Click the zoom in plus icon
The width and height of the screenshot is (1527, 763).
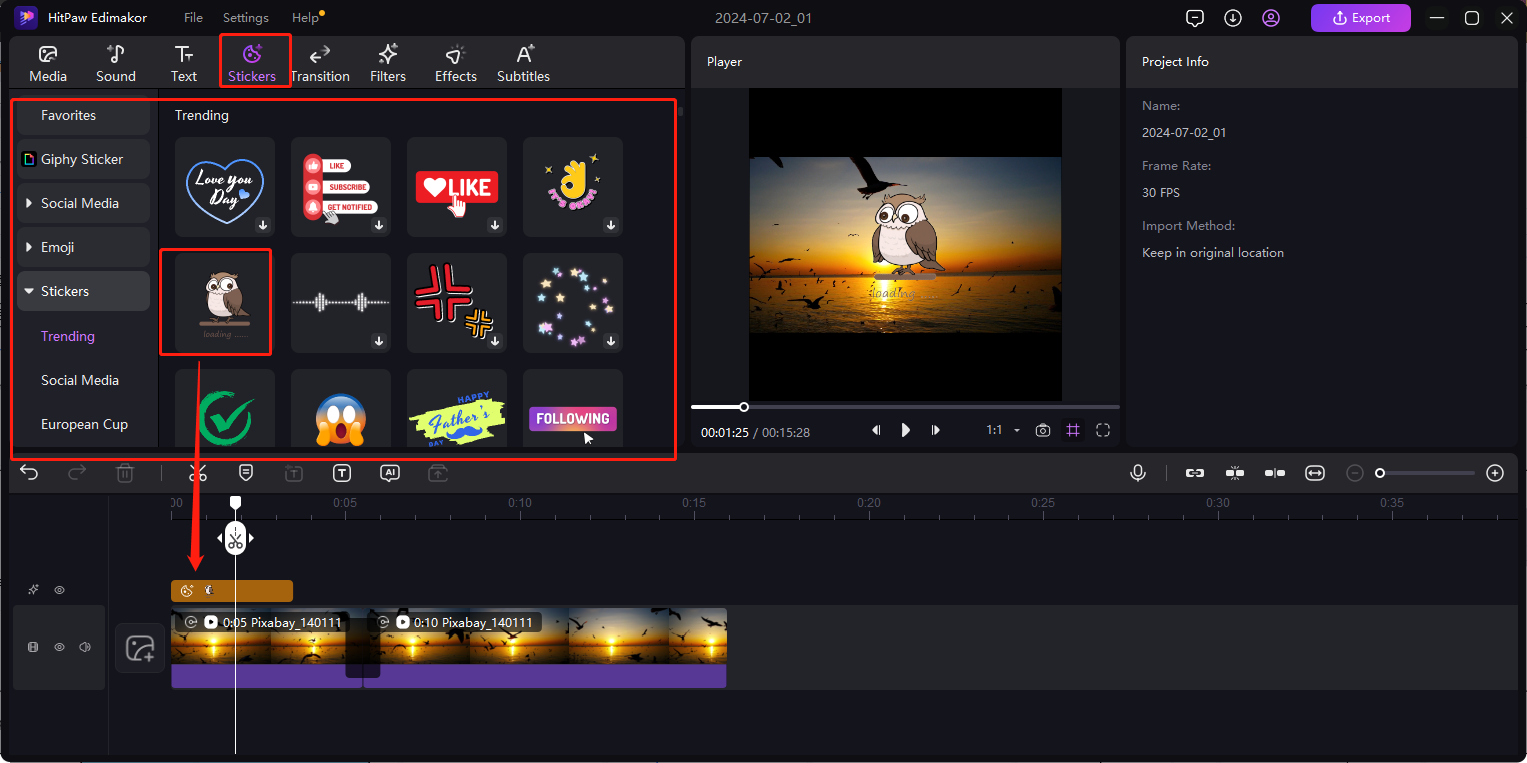1495,473
